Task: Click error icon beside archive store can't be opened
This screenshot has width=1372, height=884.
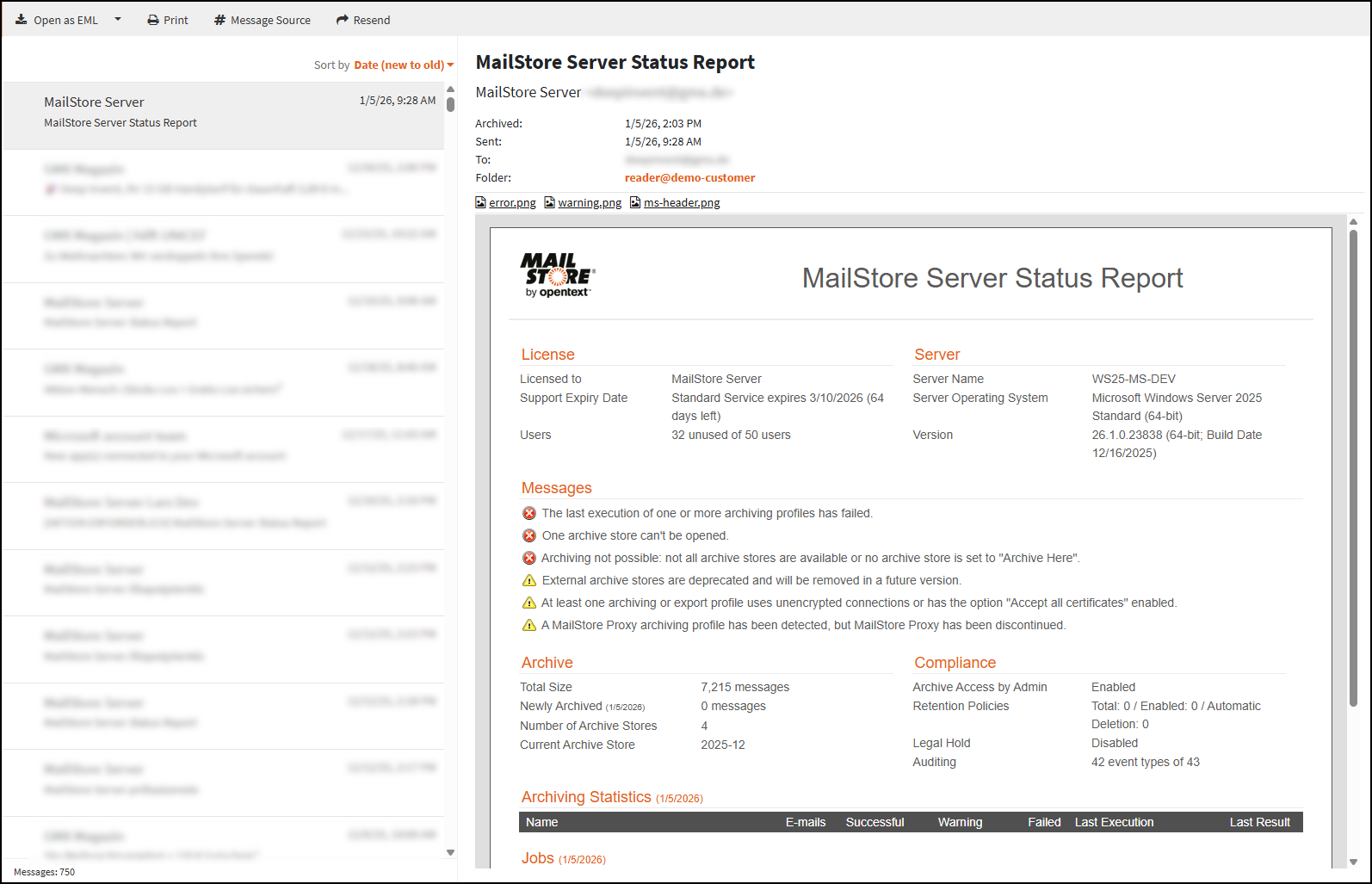Action: coord(529,536)
